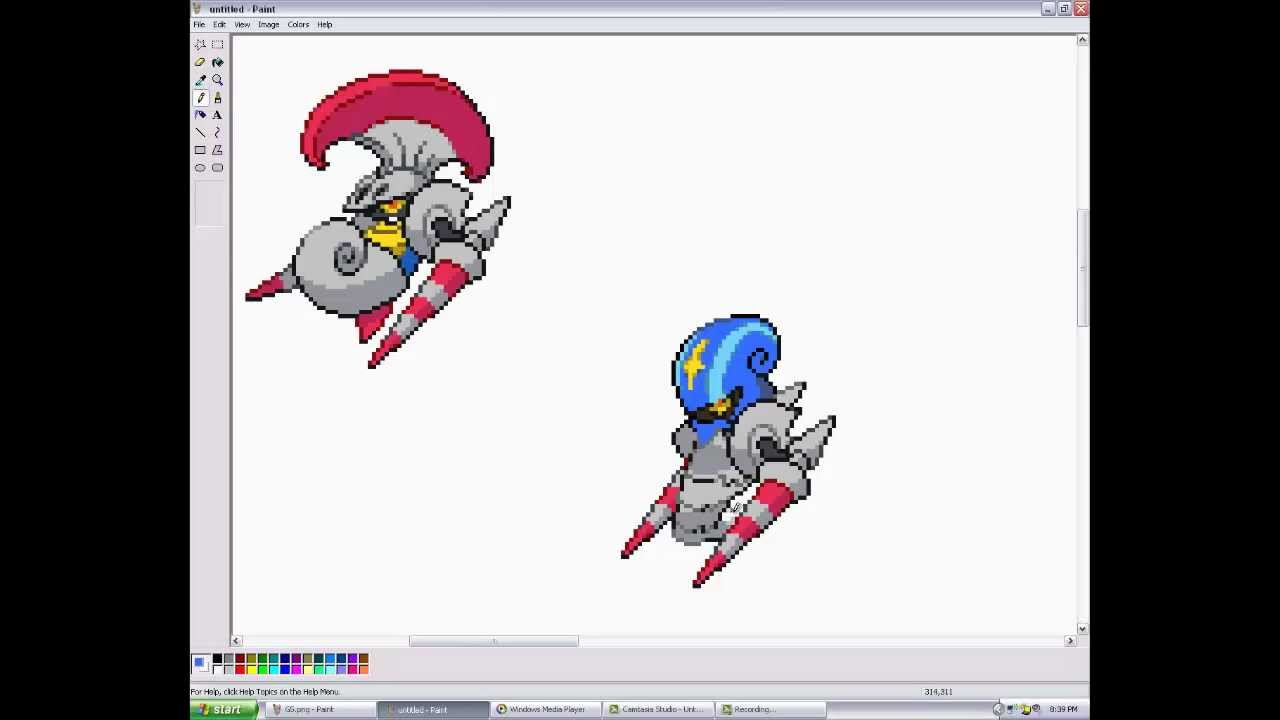1280x720 pixels.
Task: Click the horizontal scrollbar thumb
Action: coord(493,641)
